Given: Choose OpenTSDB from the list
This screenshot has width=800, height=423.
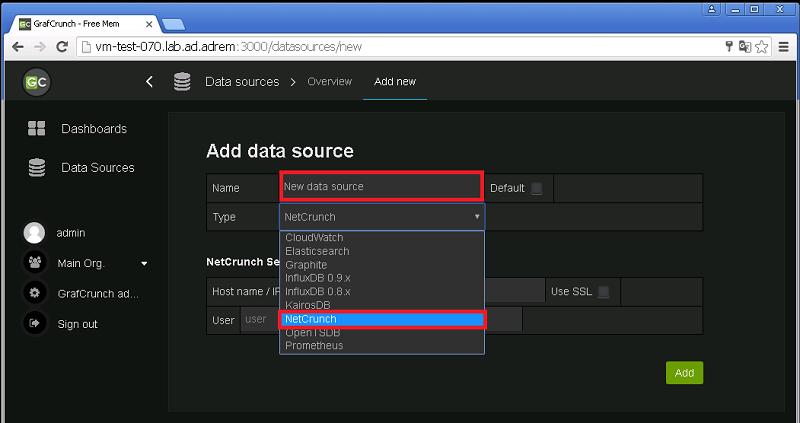Looking at the screenshot, I should point(382,332).
